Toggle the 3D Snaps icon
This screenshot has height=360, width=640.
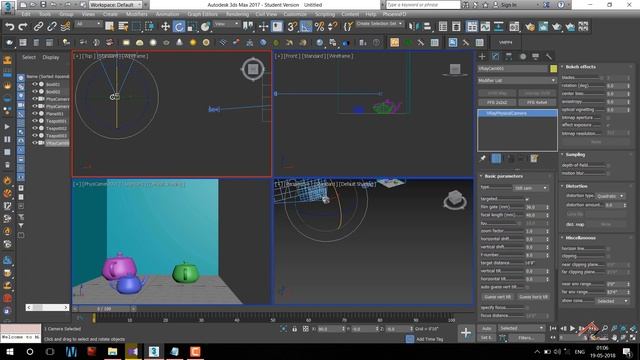pos(291,27)
